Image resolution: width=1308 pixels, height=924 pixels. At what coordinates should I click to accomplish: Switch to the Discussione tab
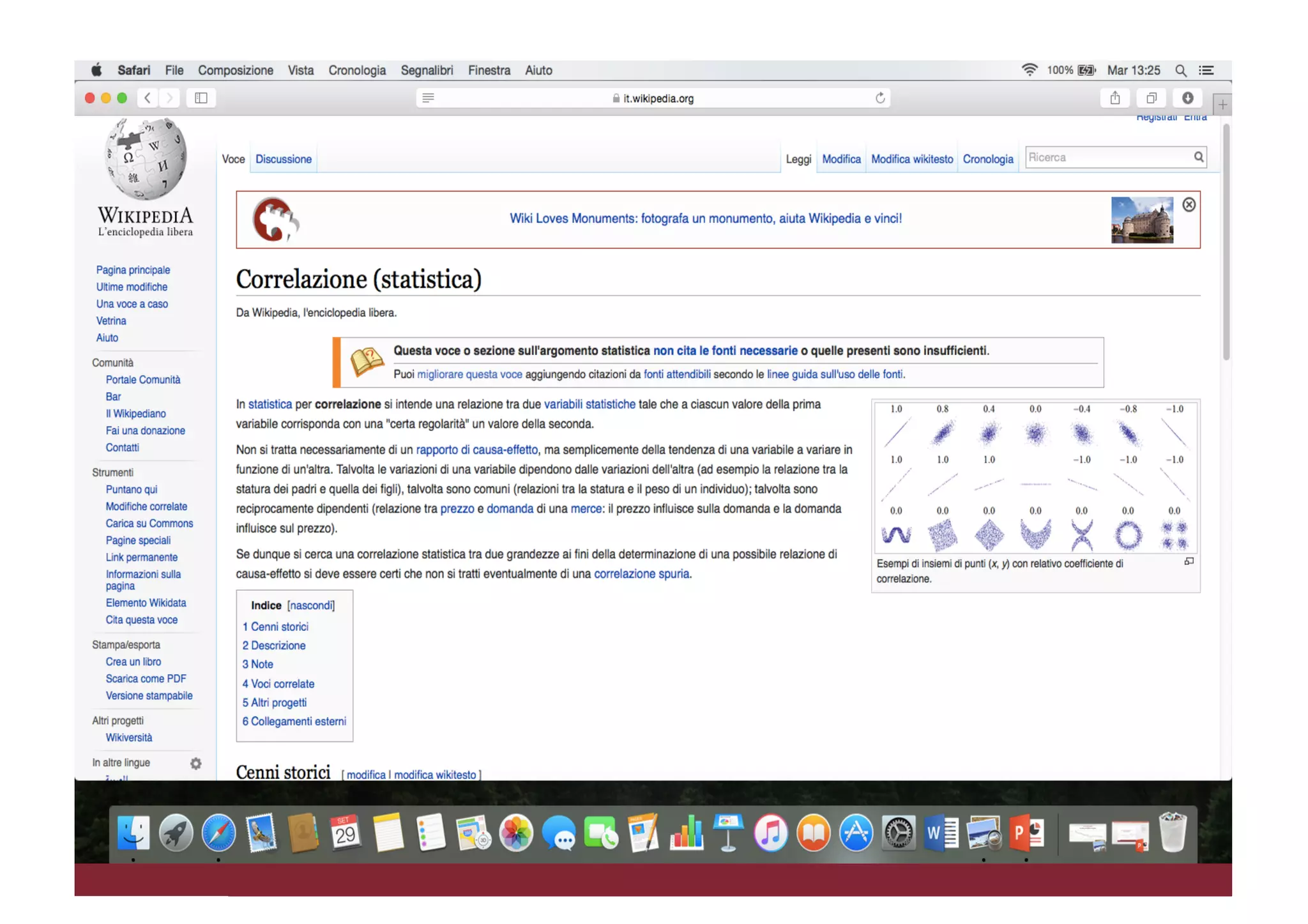click(x=284, y=159)
